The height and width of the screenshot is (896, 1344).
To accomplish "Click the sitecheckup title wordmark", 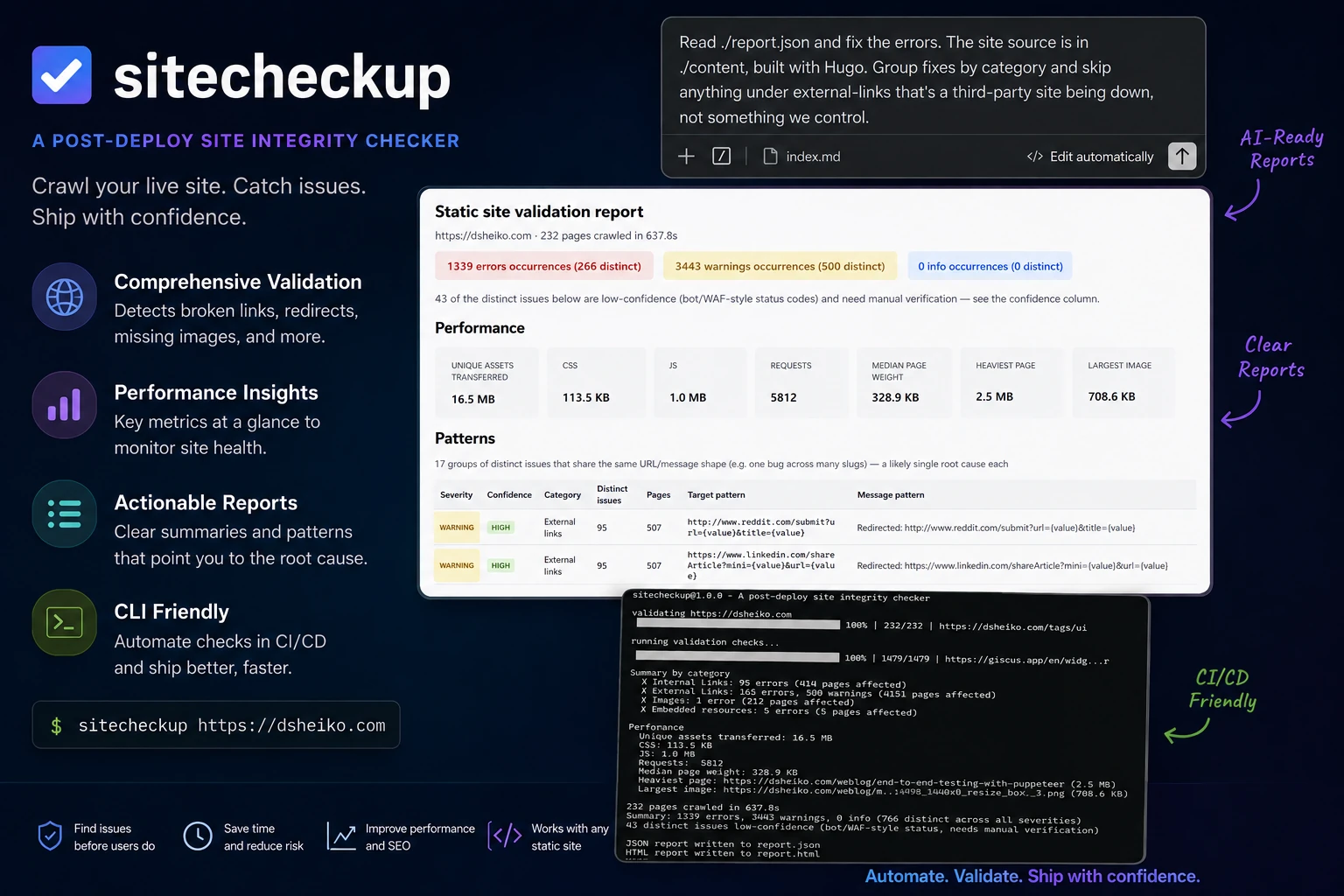I will point(282,77).
